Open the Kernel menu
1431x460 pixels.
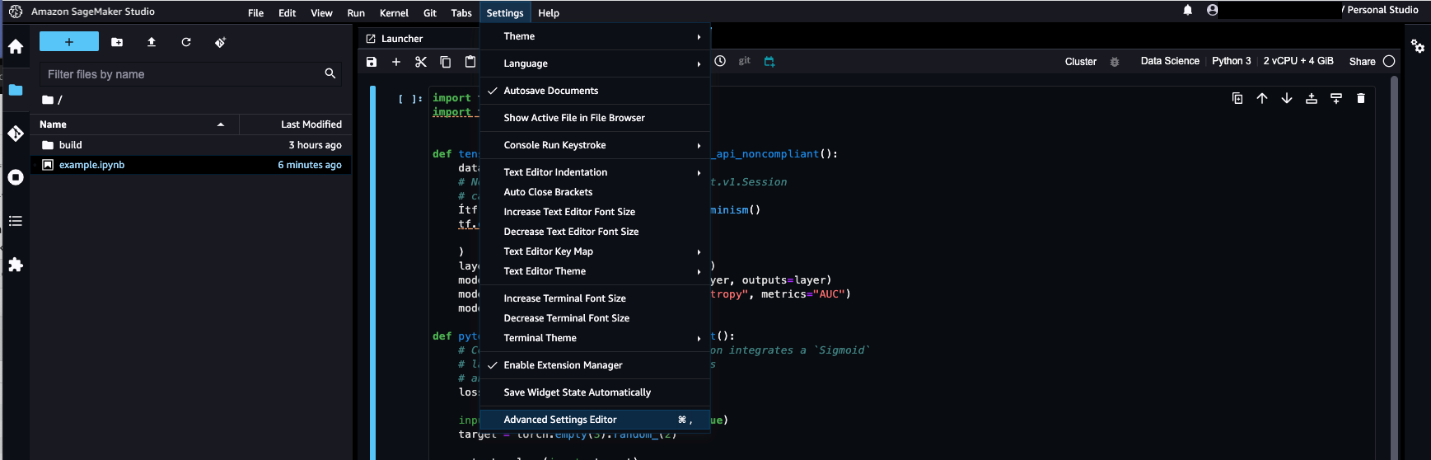(394, 13)
